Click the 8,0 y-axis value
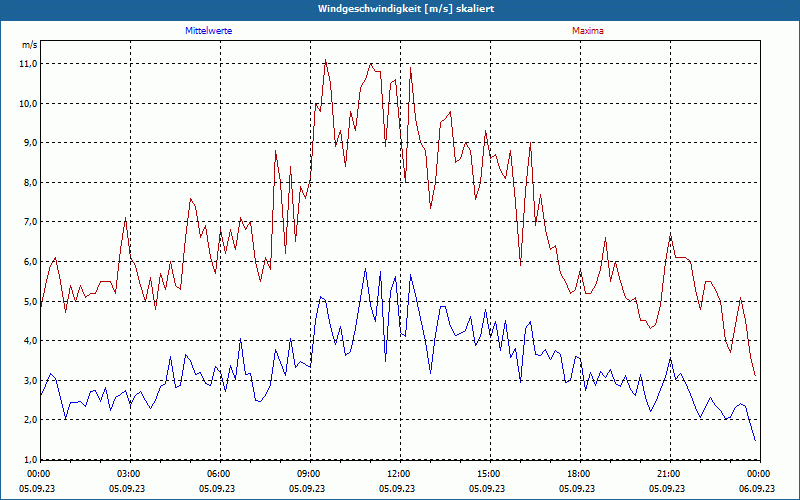The image size is (800, 500). [x=31, y=183]
